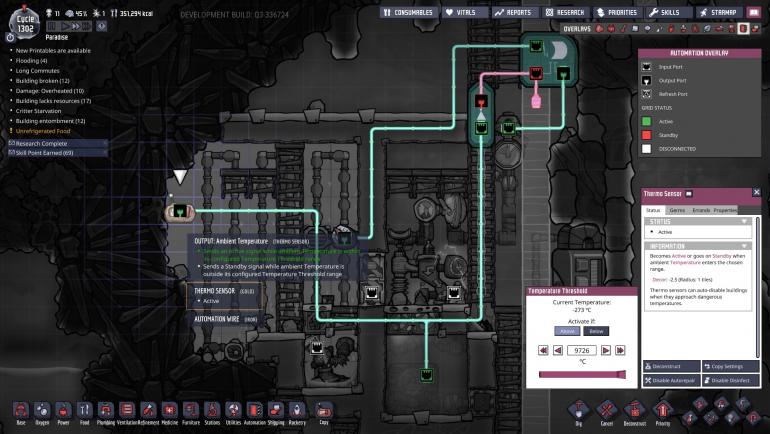The width and height of the screenshot is (770, 434).
Task: Open the Furniture build category
Action: point(191,413)
